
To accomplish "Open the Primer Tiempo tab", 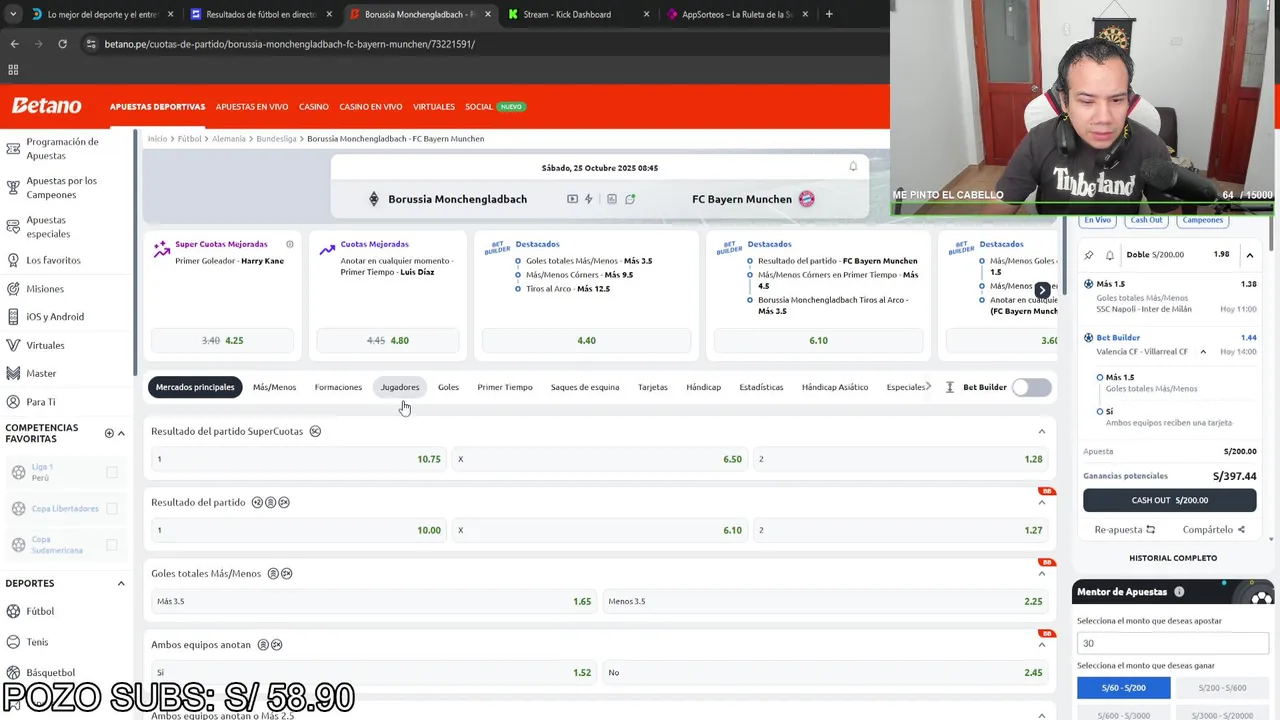I will click(x=505, y=387).
